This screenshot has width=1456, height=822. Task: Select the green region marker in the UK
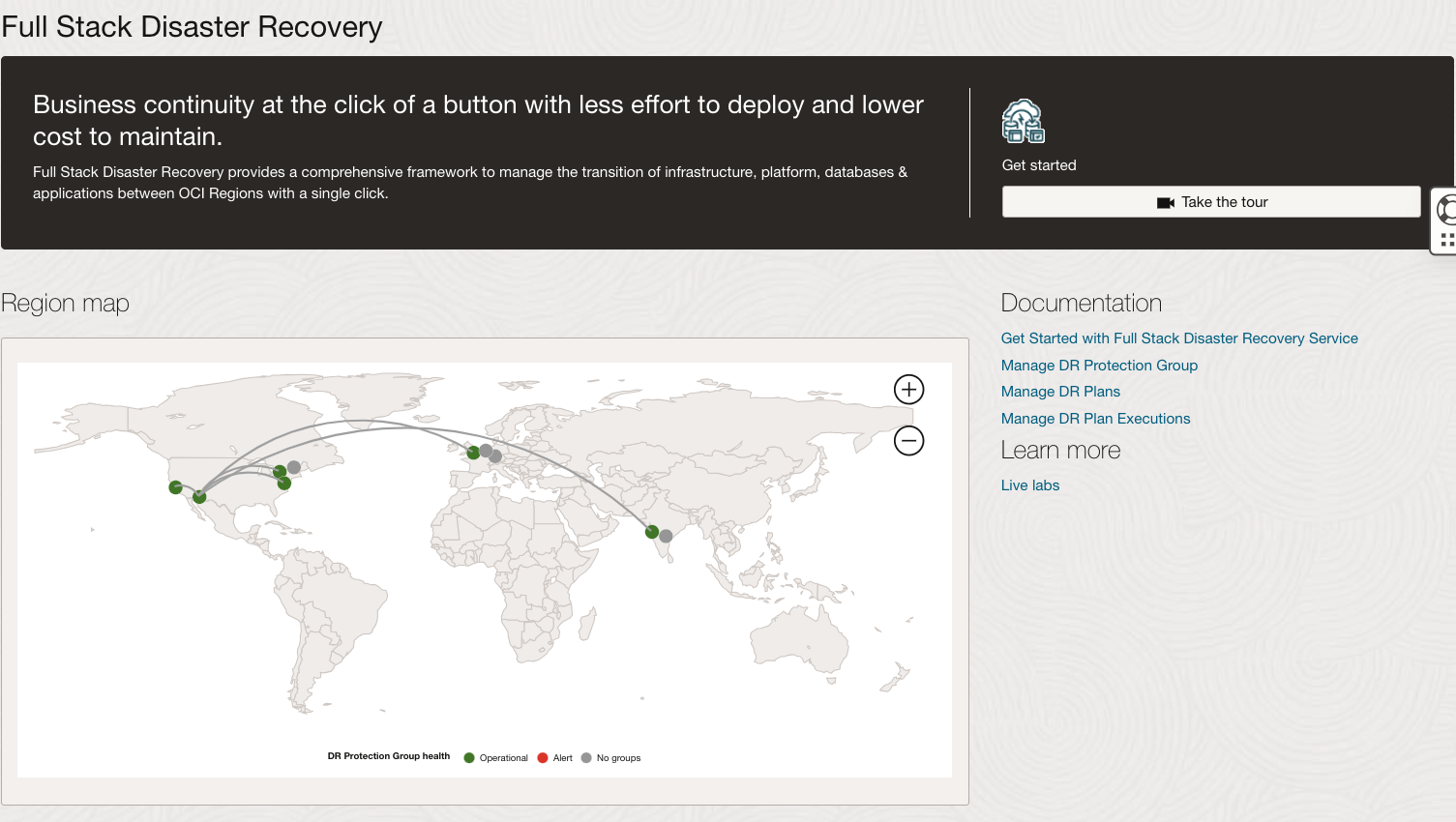[x=473, y=453]
